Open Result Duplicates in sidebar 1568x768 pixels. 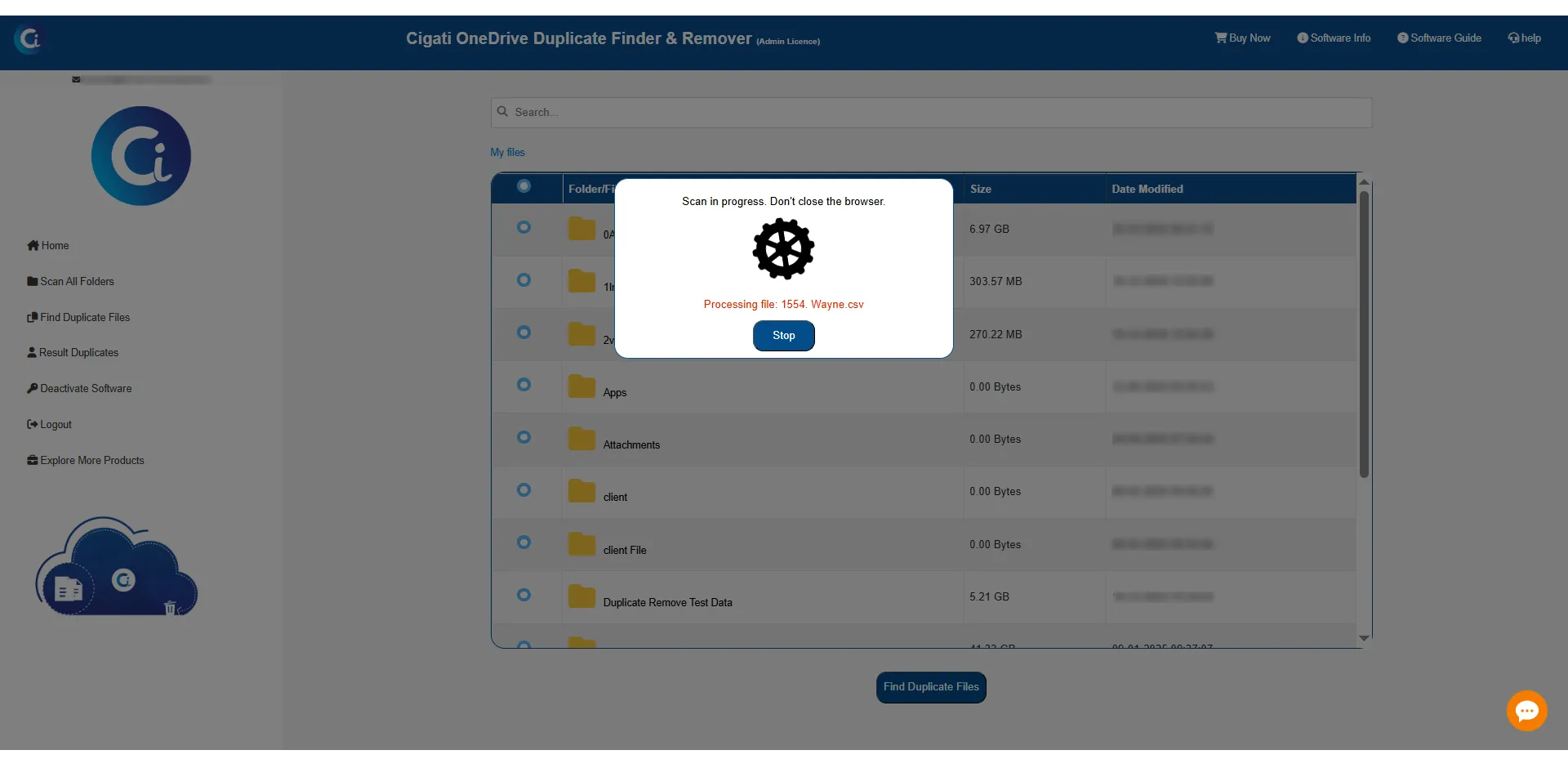pos(73,352)
